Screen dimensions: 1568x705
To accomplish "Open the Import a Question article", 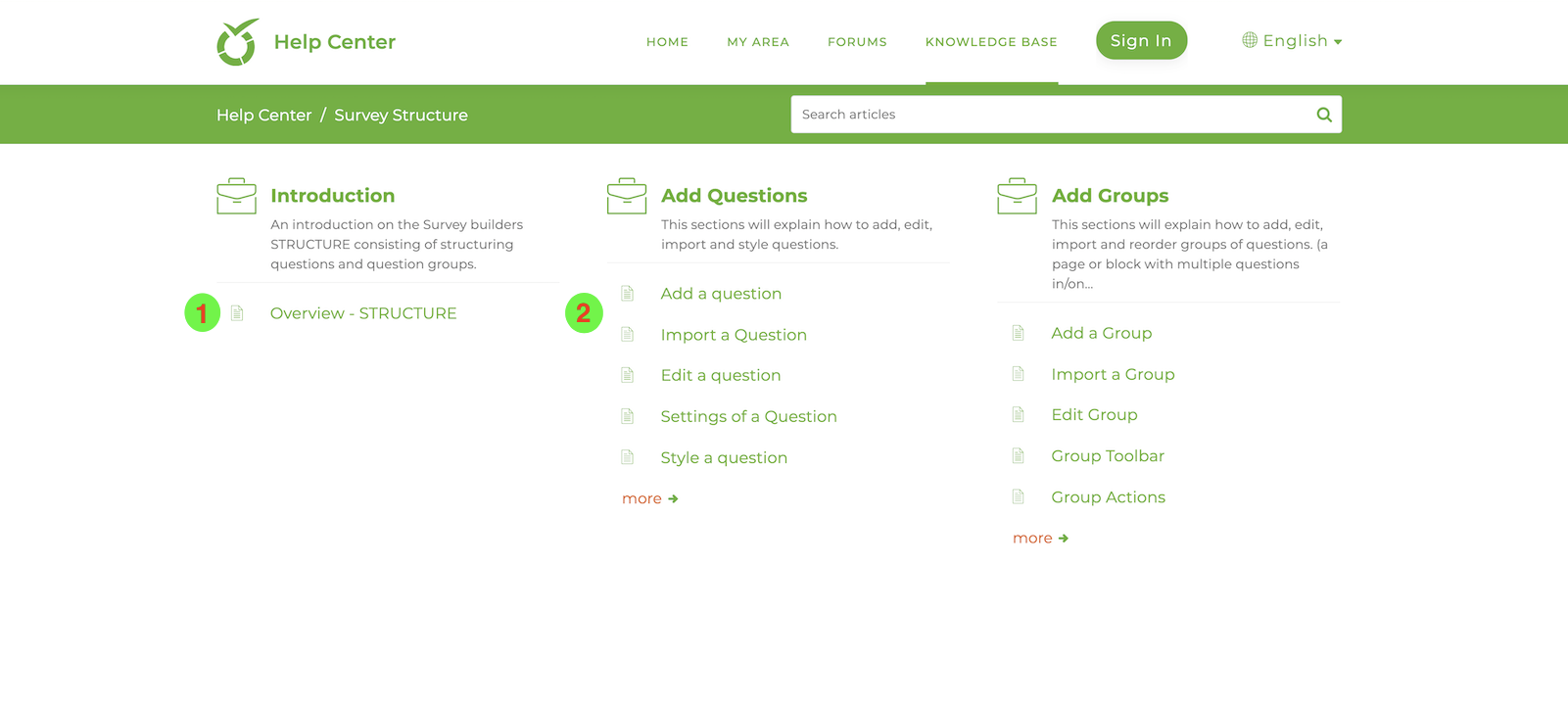I will click(734, 335).
